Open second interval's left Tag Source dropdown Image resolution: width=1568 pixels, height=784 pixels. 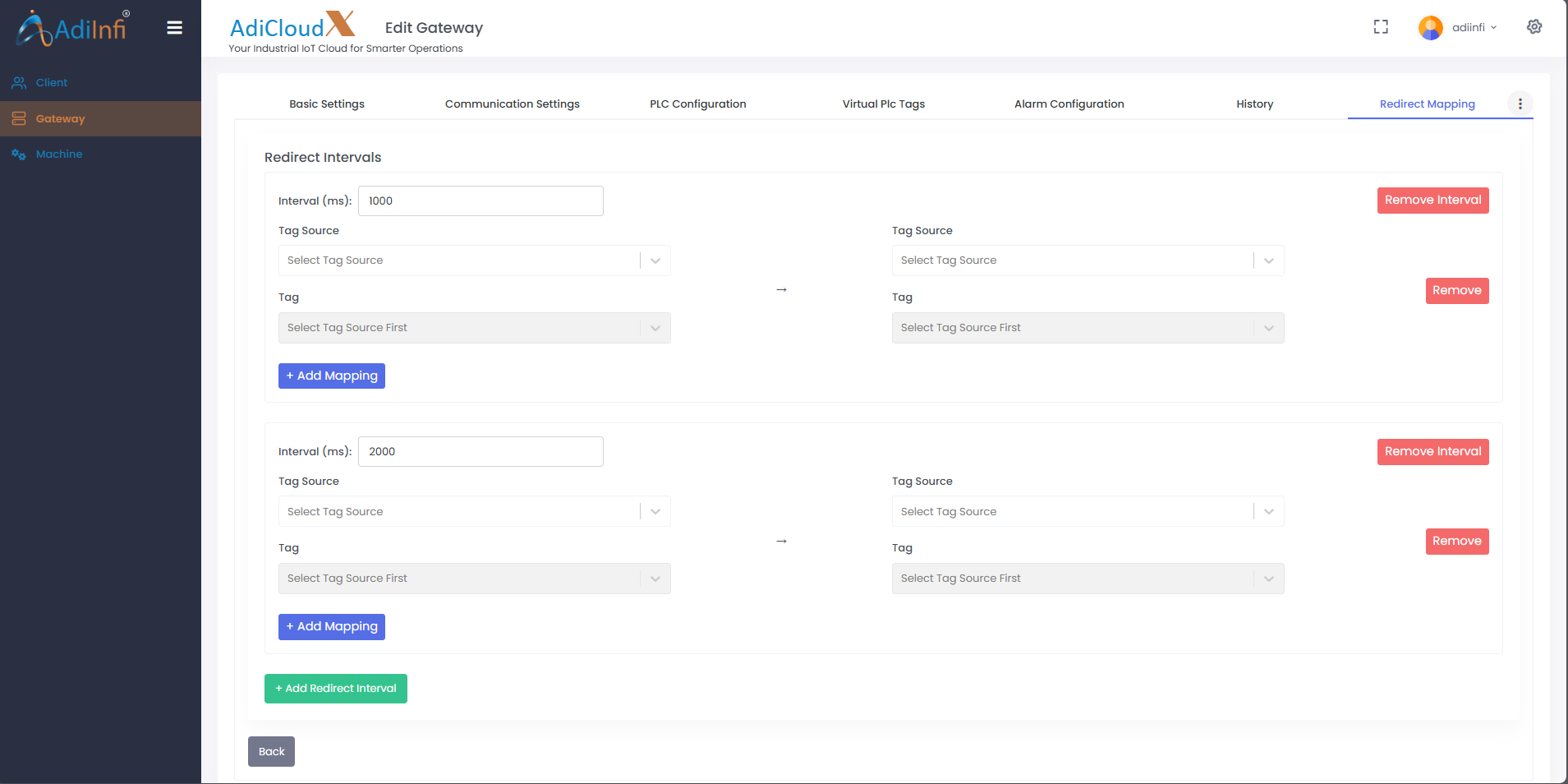tap(474, 511)
